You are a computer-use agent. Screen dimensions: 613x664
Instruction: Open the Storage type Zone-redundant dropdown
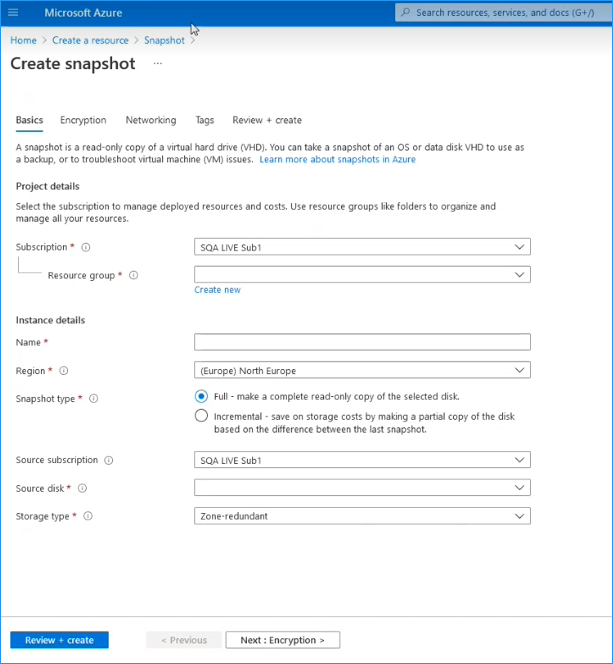pyautogui.click(x=362, y=516)
